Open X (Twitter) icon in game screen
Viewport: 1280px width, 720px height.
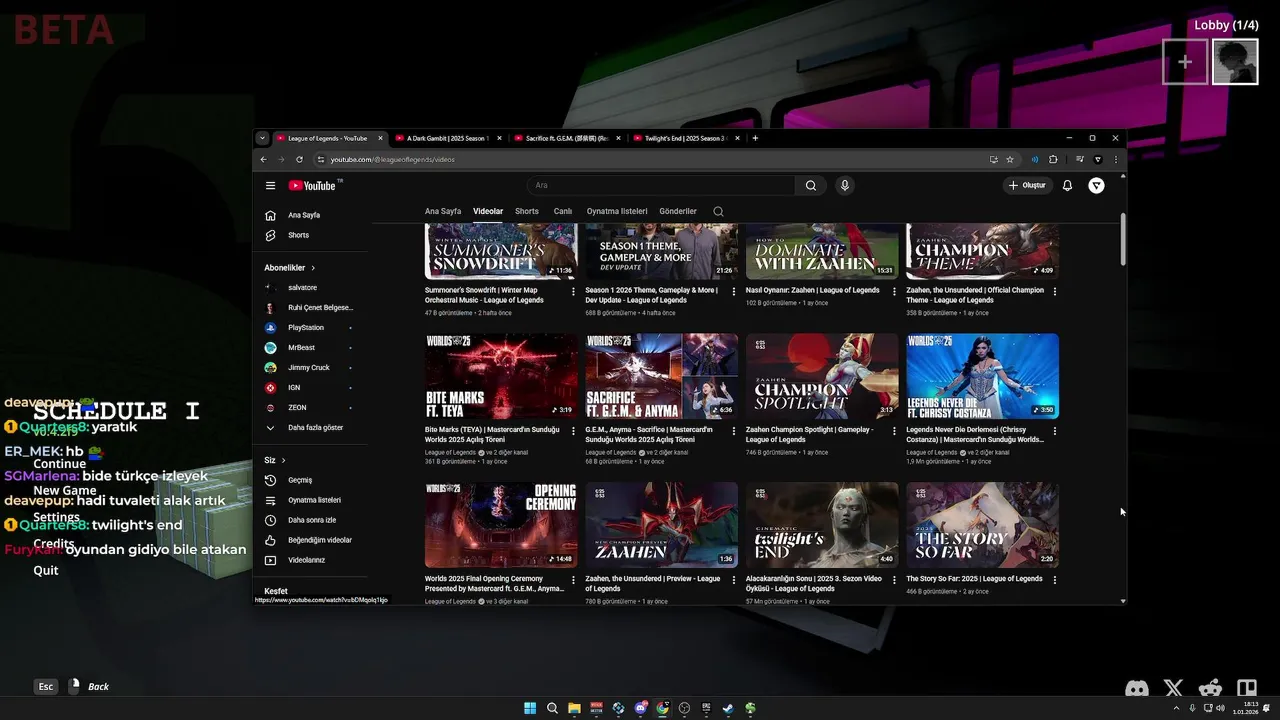[x=1173, y=688]
